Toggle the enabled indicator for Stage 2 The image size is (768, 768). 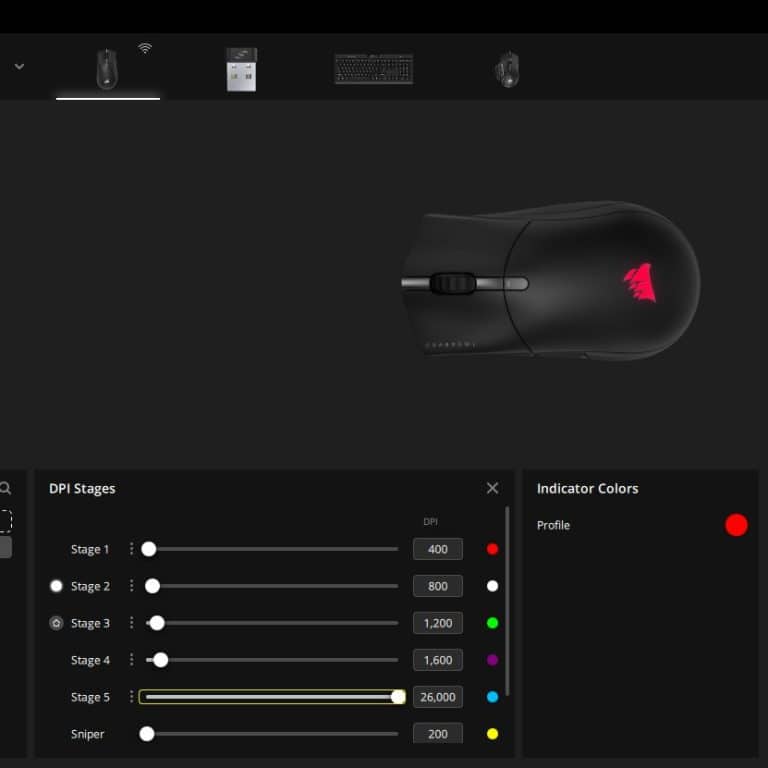(x=56, y=586)
